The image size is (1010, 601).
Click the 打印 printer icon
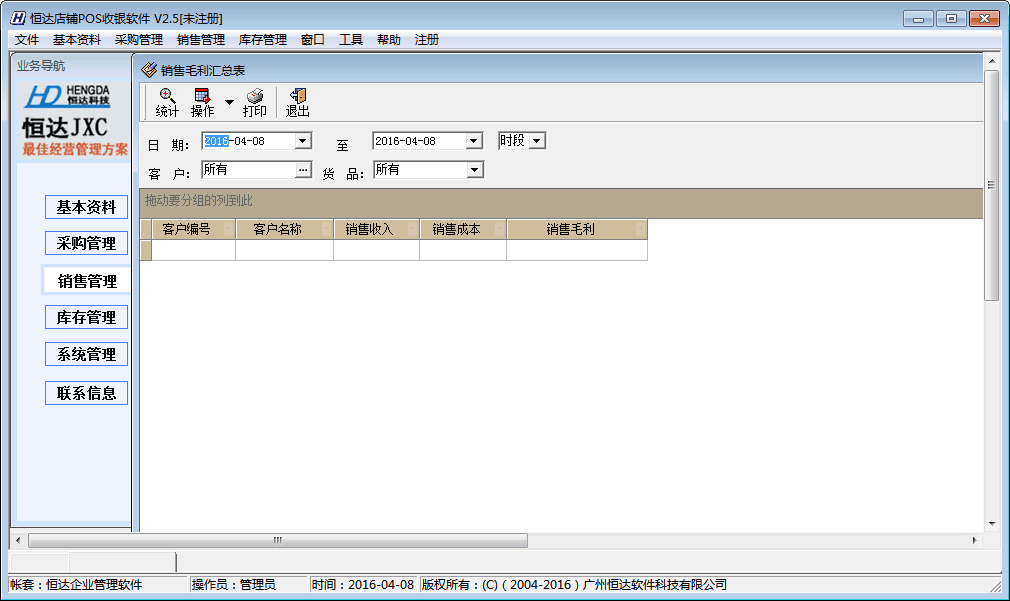[255, 97]
